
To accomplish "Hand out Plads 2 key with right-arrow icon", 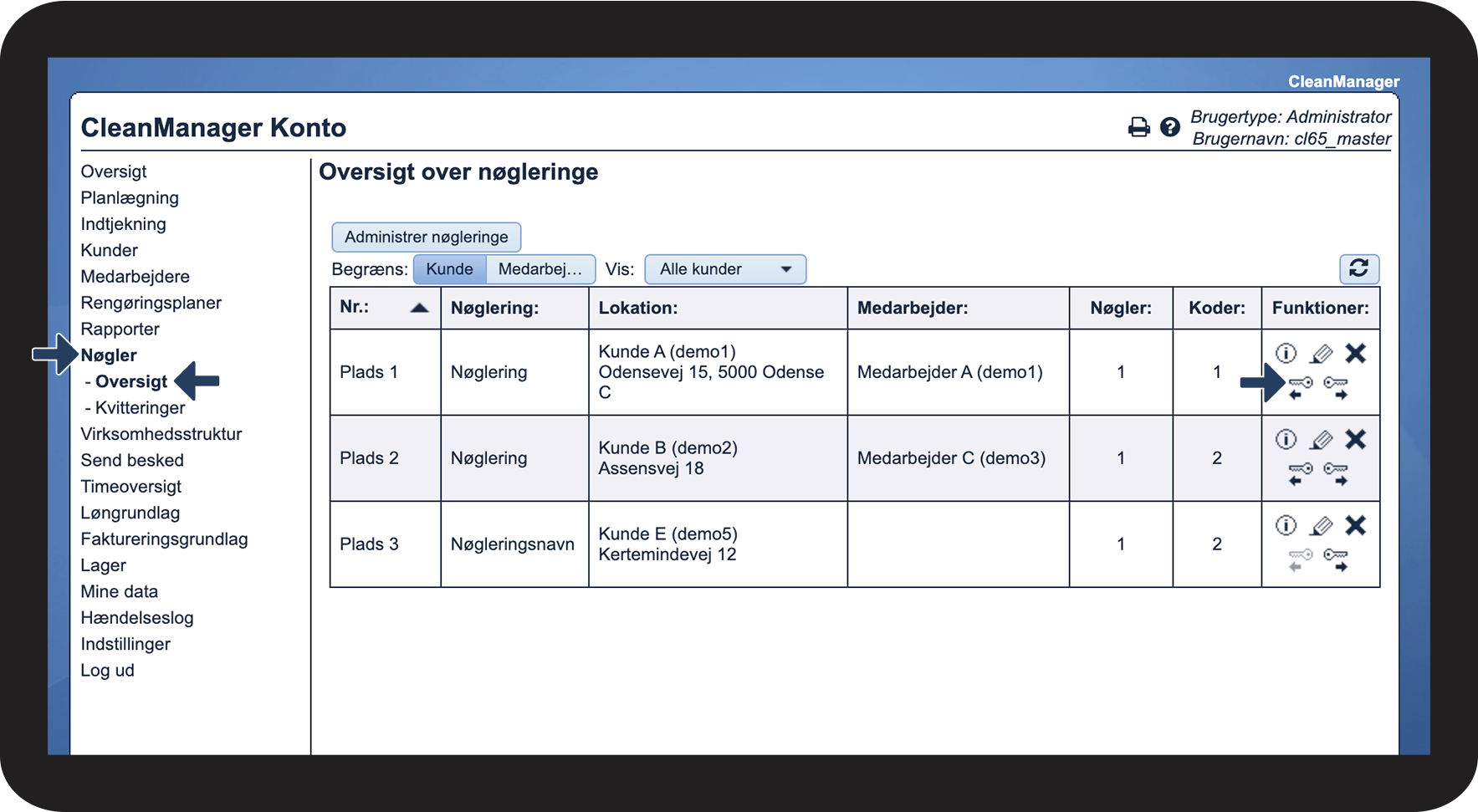I will pos(1336,473).
